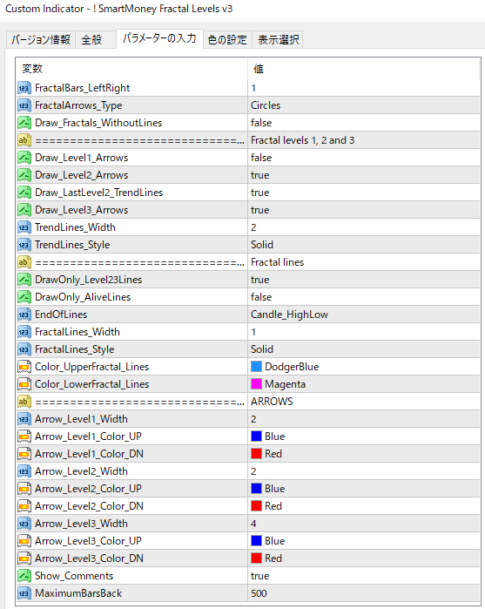The height and width of the screenshot is (609, 485).
Task: Open the EndOfLines Candle_HighLow dropdown value
Action: pos(364,315)
